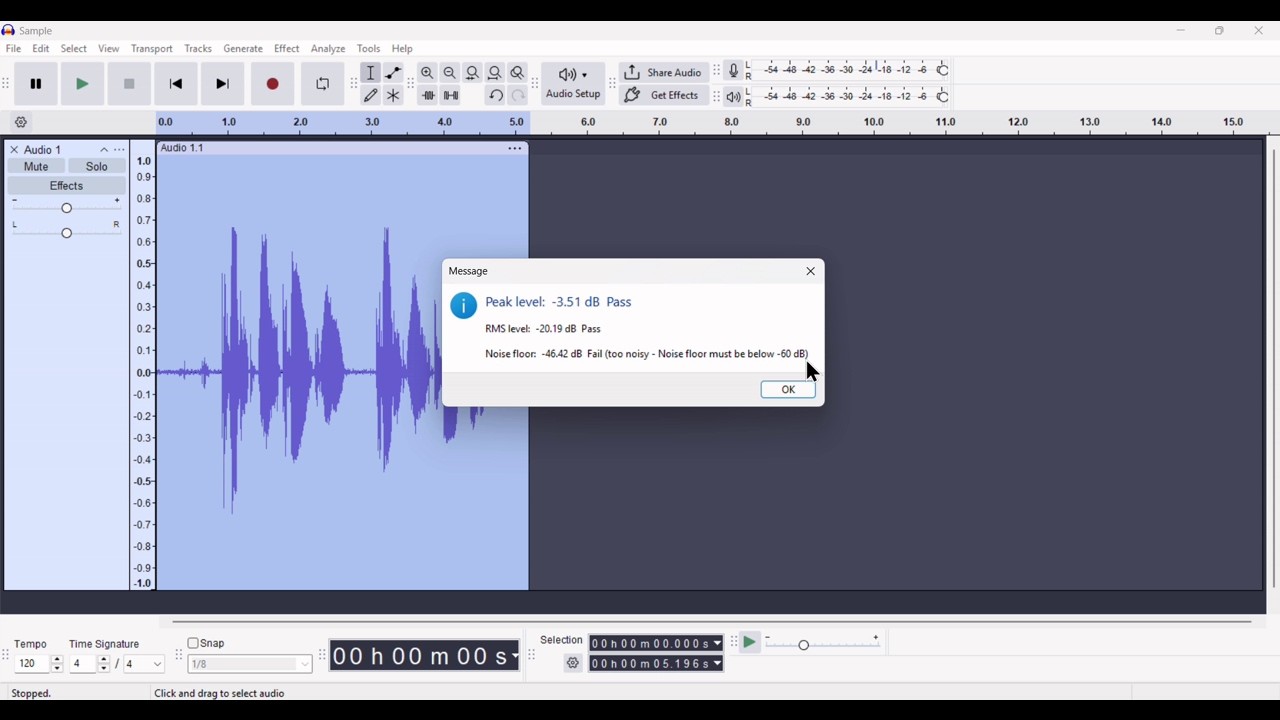Select the Draw (pencil) tool
Viewport: 1280px width, 720px height.
click(x=371, y=96)
